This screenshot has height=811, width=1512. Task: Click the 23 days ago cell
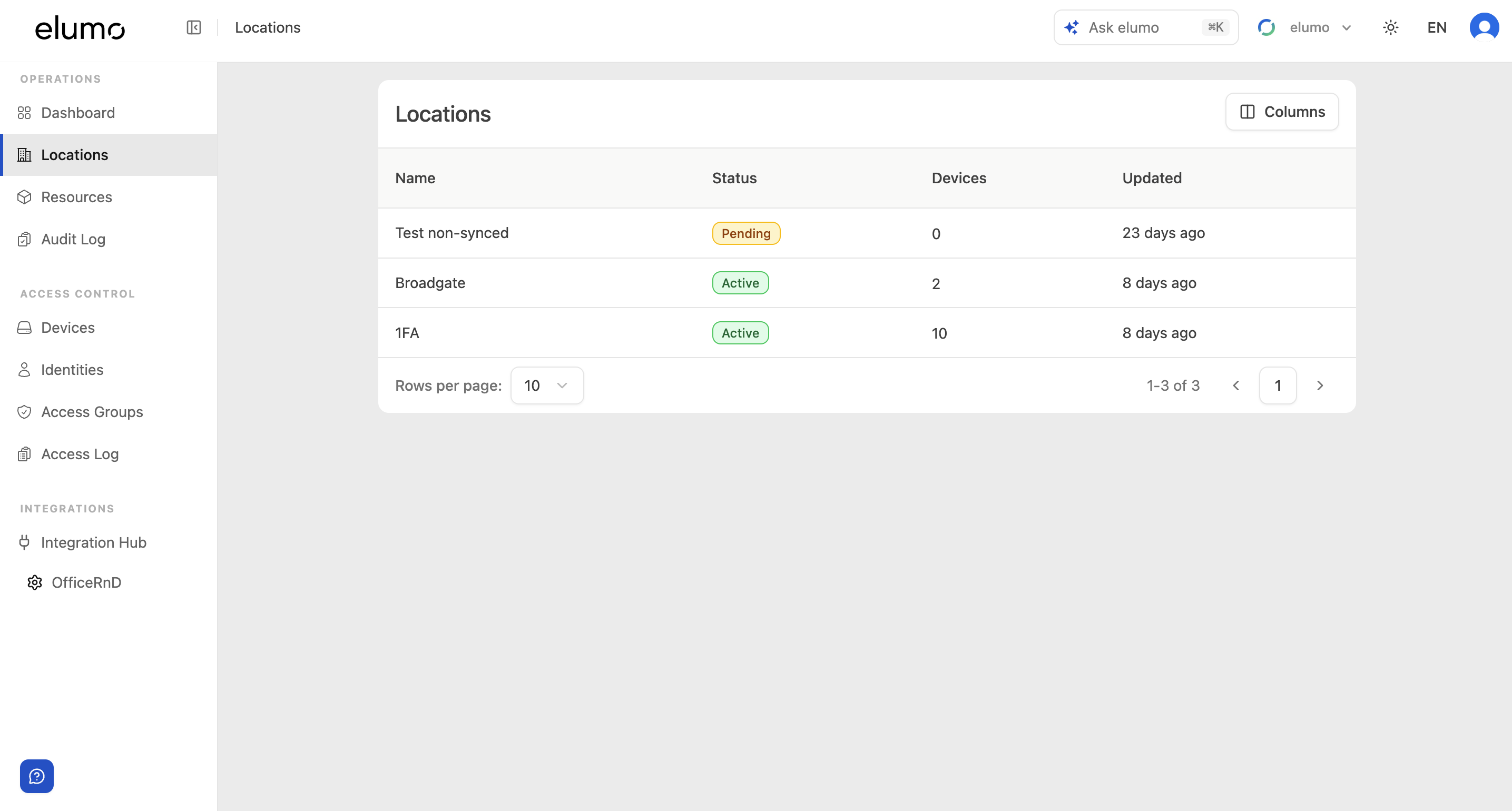(1163, 233)
